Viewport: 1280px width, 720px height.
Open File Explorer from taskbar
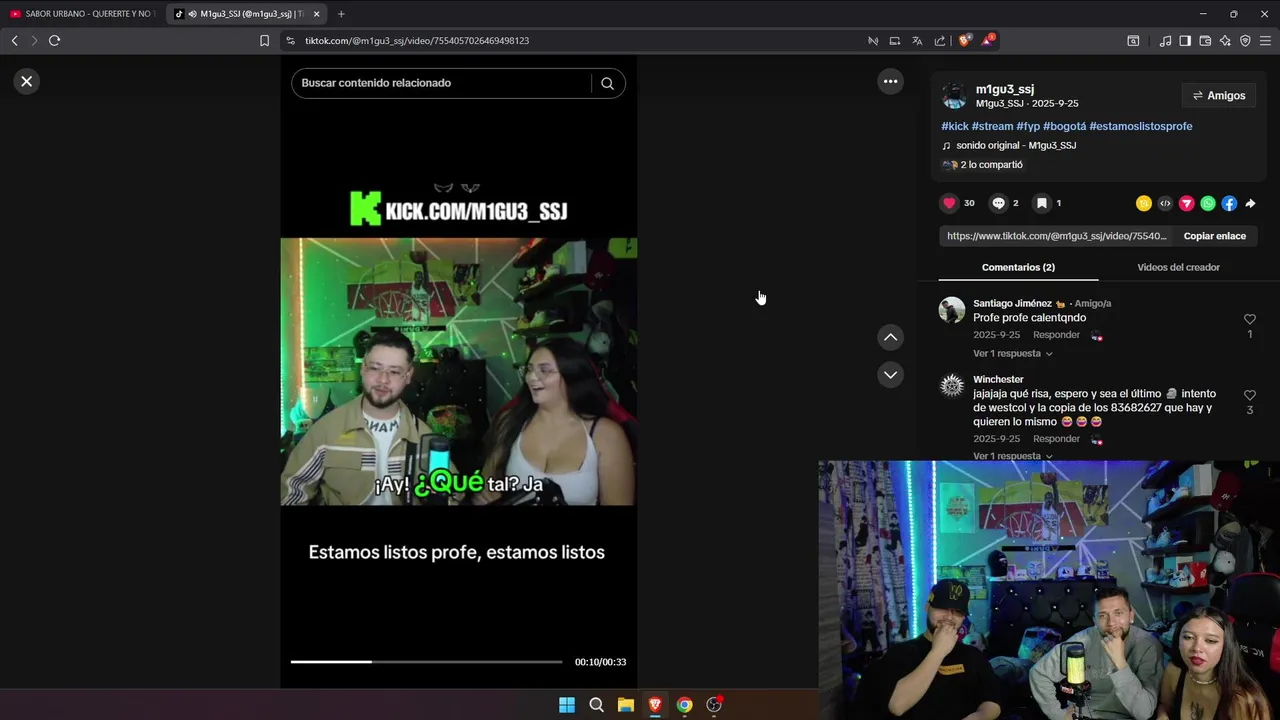[x=625, y=705]
